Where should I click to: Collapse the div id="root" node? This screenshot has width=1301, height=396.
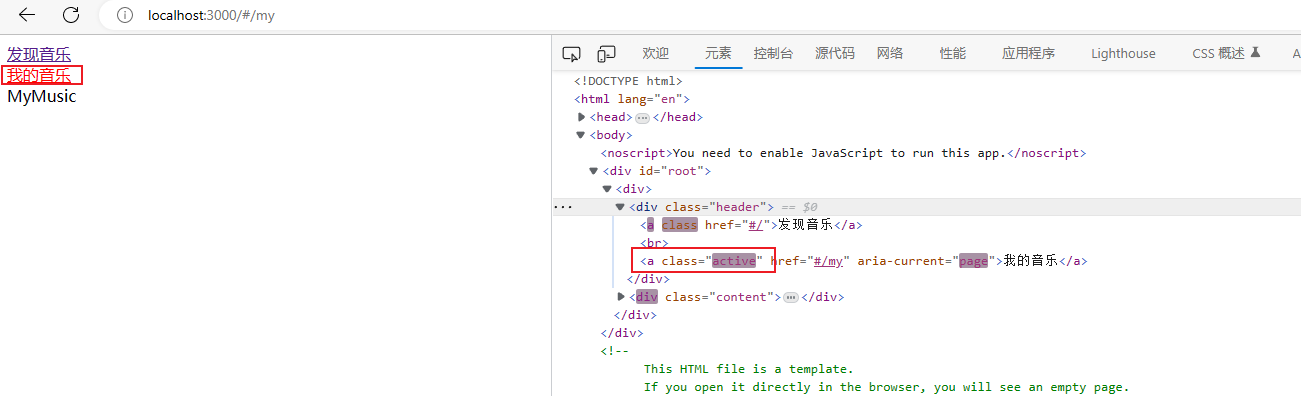[x=594, y=171]
